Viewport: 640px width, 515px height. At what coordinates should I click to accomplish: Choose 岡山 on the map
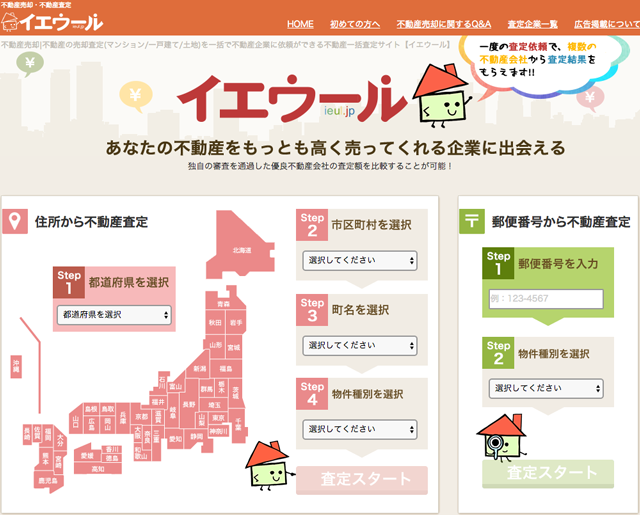coord(107,424)
